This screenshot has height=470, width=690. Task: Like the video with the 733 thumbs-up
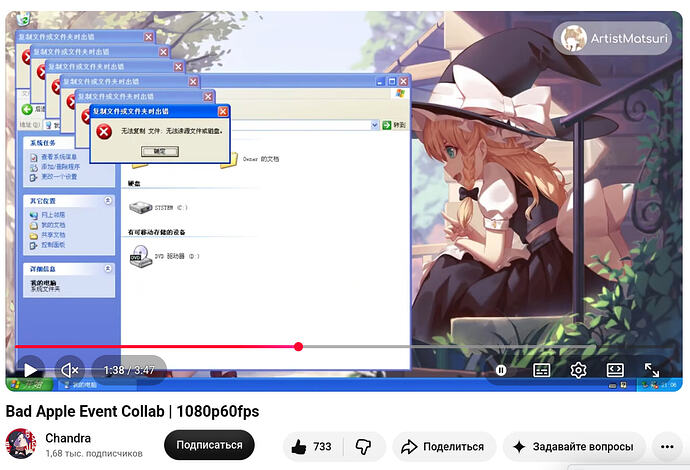[x=312, y=447]
